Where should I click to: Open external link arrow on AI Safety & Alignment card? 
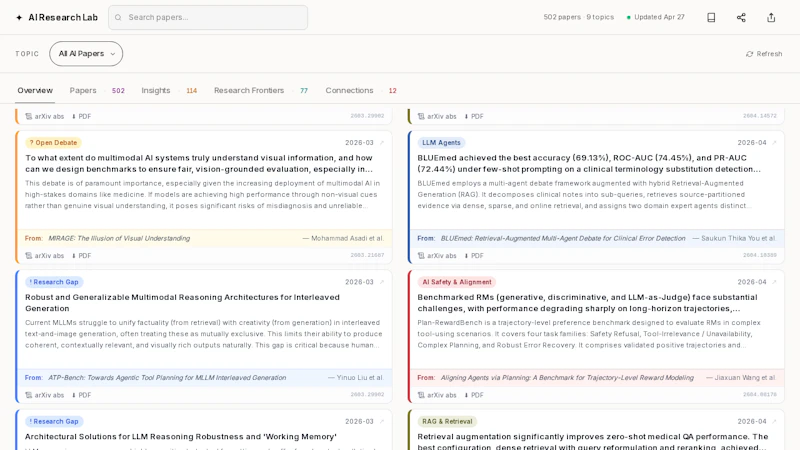point(774,282)
